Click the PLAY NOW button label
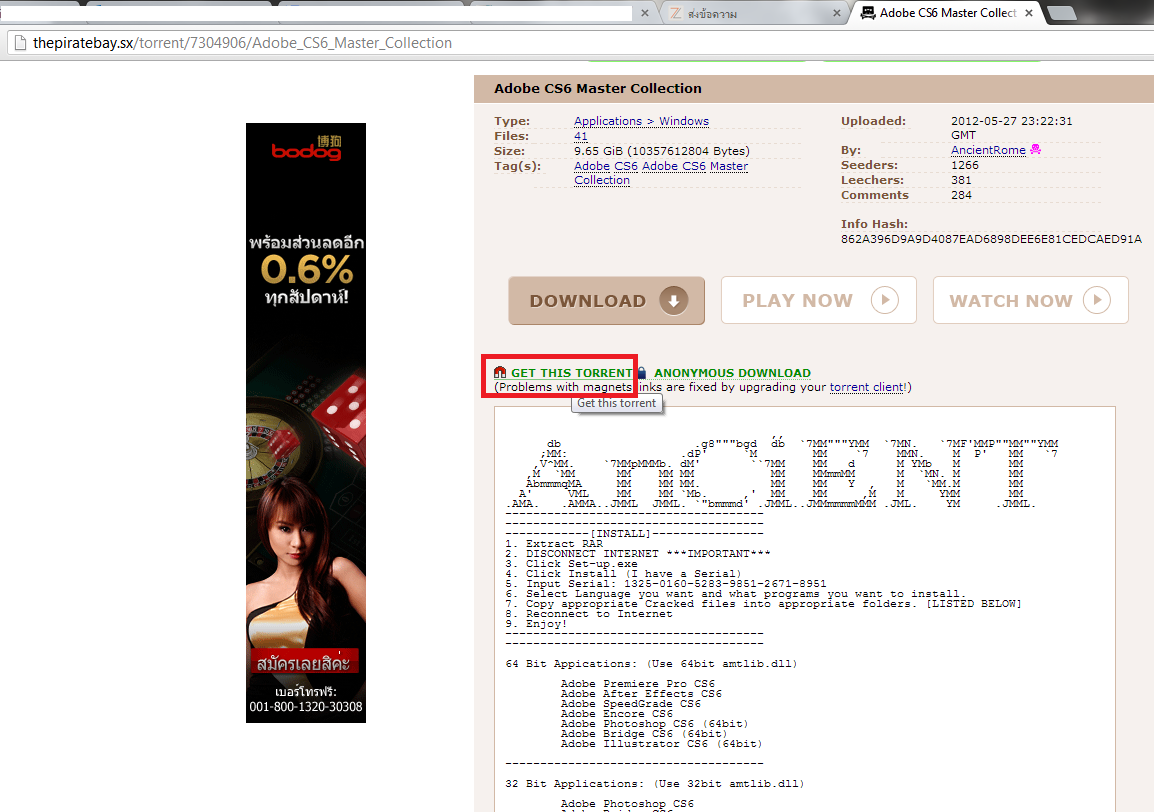This screenshot has height=812, width=1154. click(797, 300)
